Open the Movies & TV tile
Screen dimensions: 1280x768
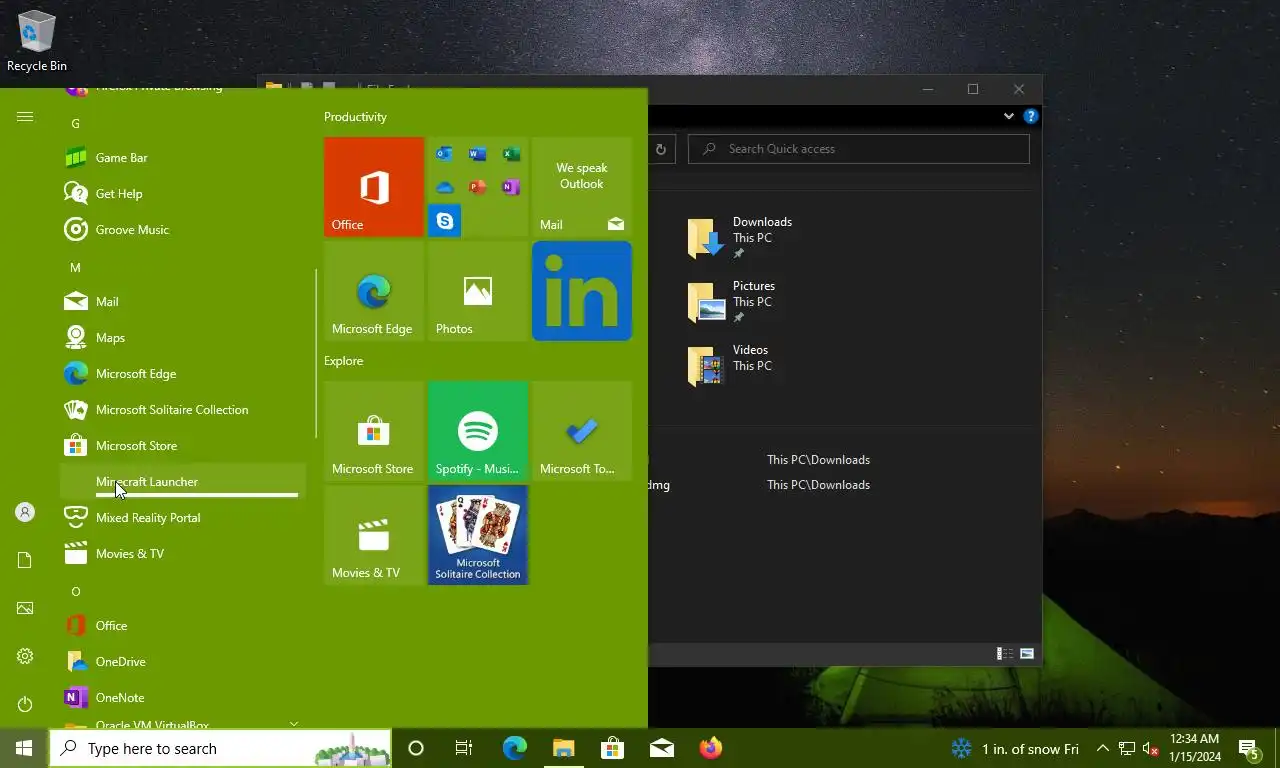click(x=374, y=535)
